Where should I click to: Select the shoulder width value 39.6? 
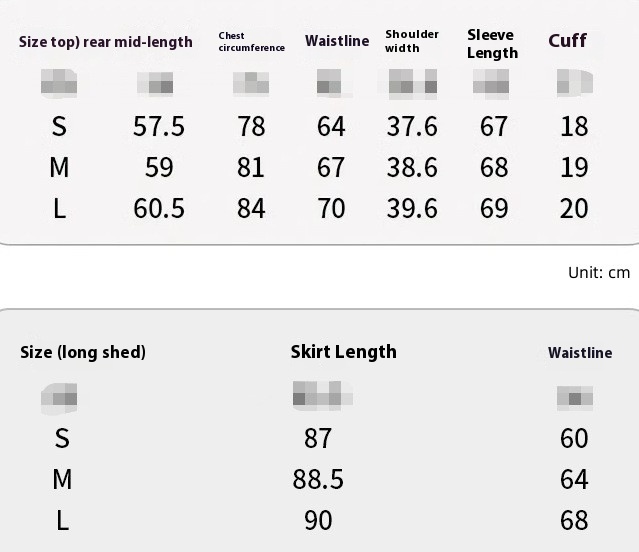[x=412, y=208]
